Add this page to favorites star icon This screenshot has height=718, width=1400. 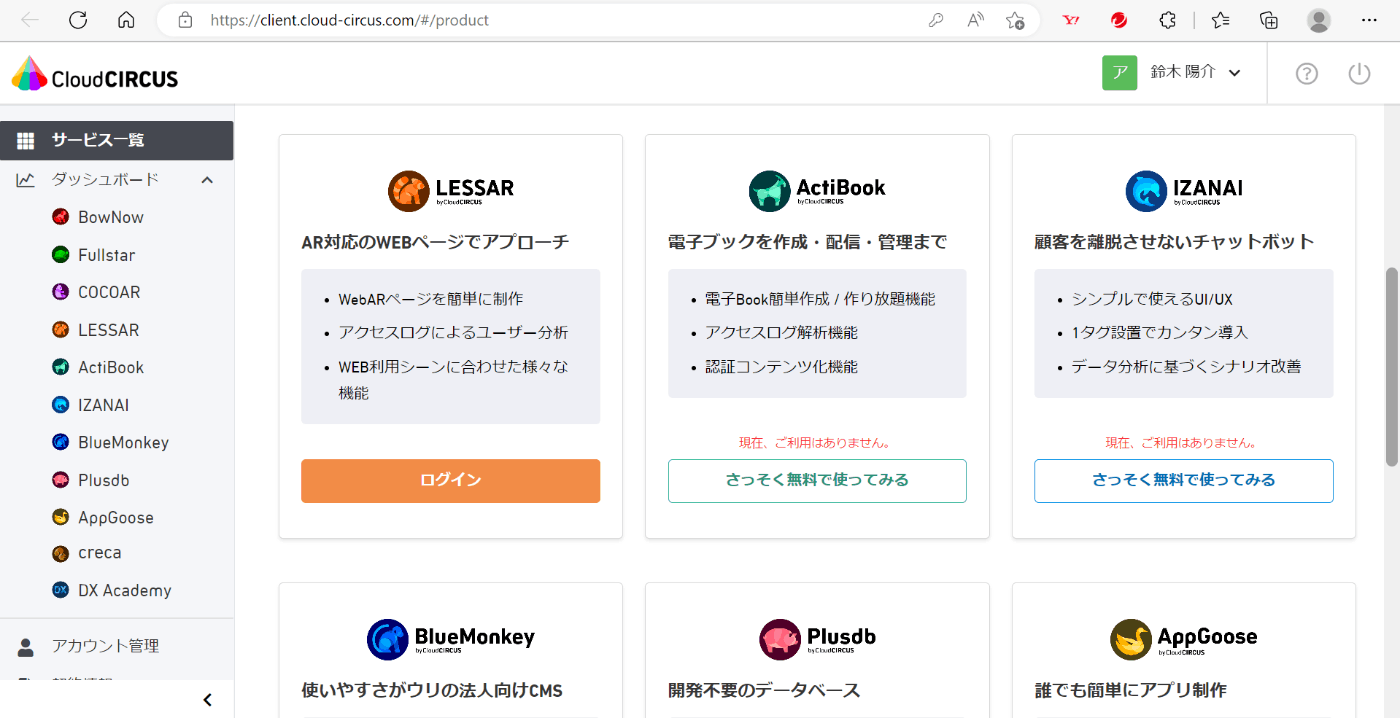(x=1015, y=20)
